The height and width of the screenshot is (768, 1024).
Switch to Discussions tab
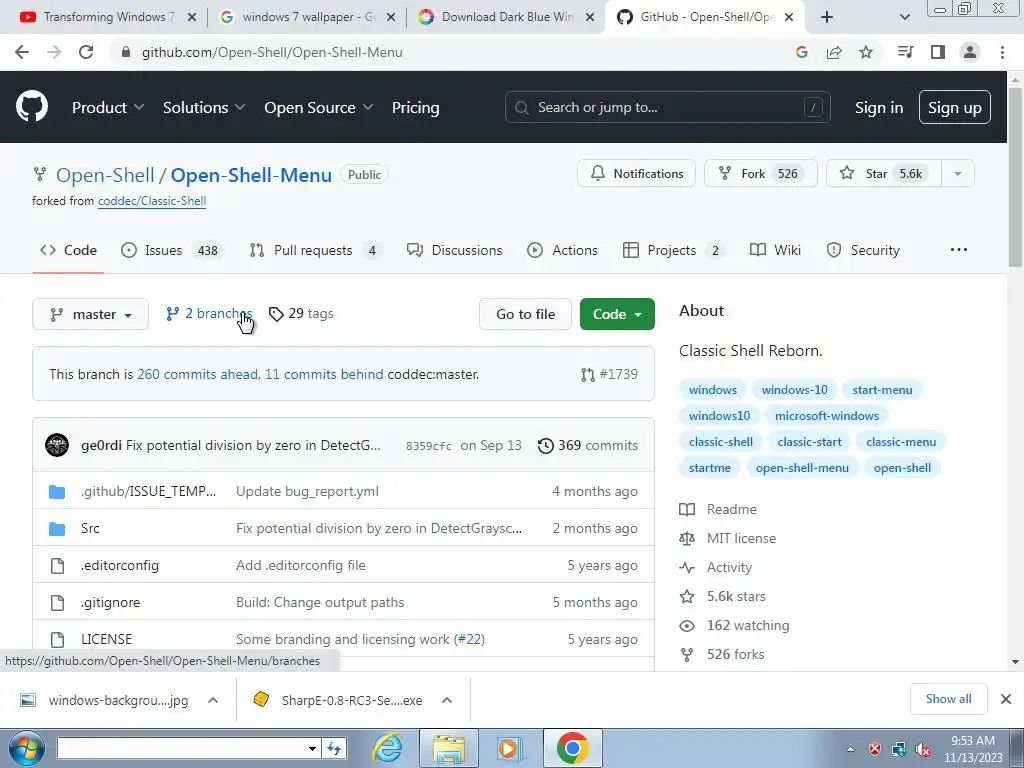point(455,250)
